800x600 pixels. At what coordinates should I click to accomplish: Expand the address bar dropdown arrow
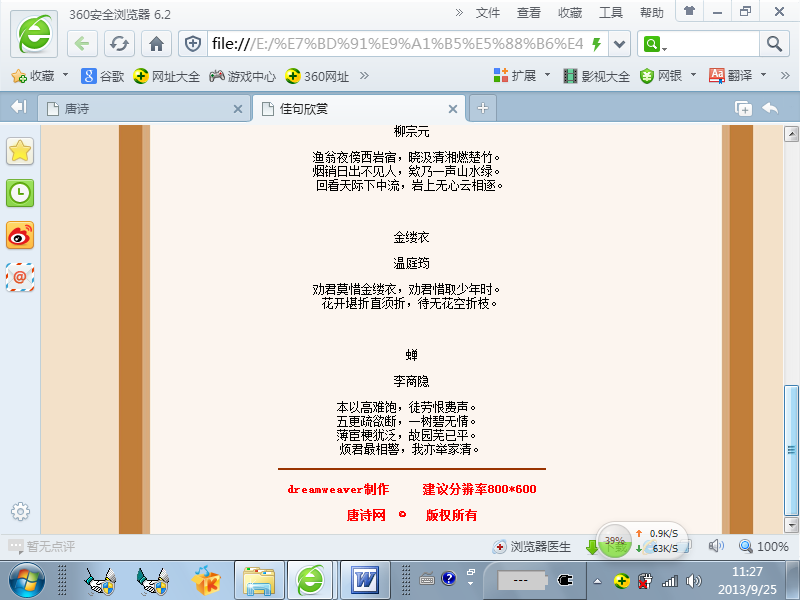620,44
